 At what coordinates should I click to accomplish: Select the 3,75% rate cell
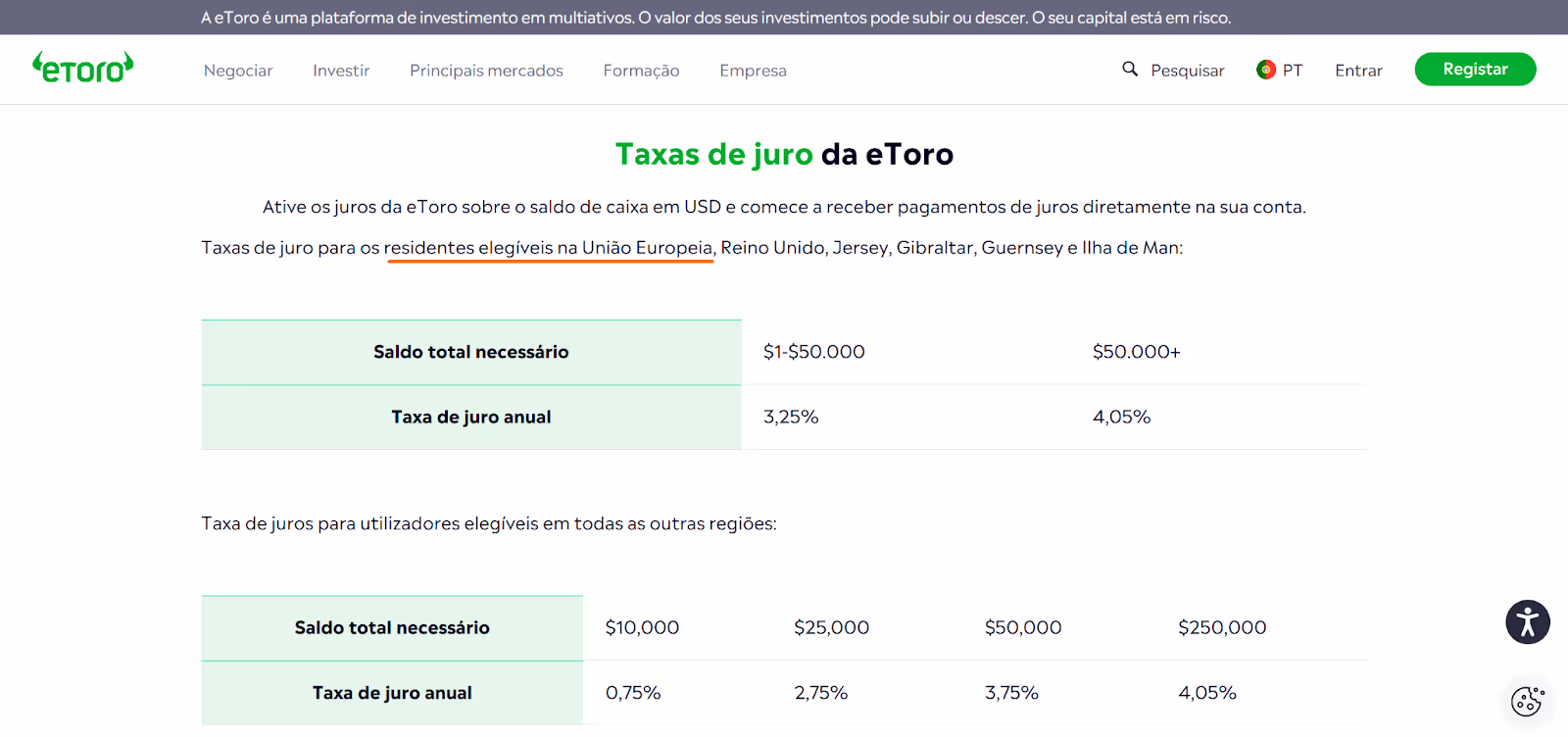tap(1011, 693)
